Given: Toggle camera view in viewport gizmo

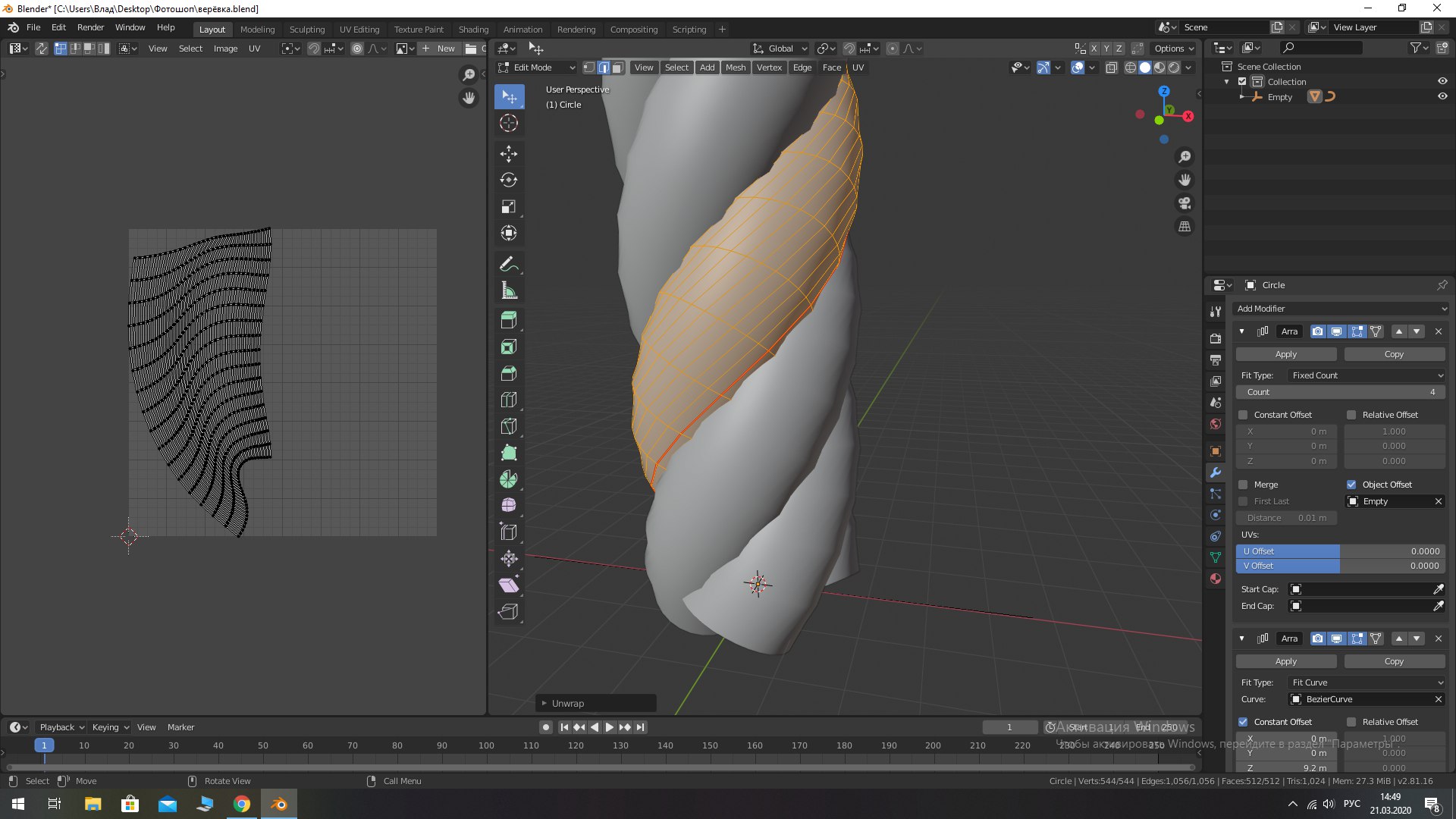Looking at the screenshot, I should (1184, 203).
